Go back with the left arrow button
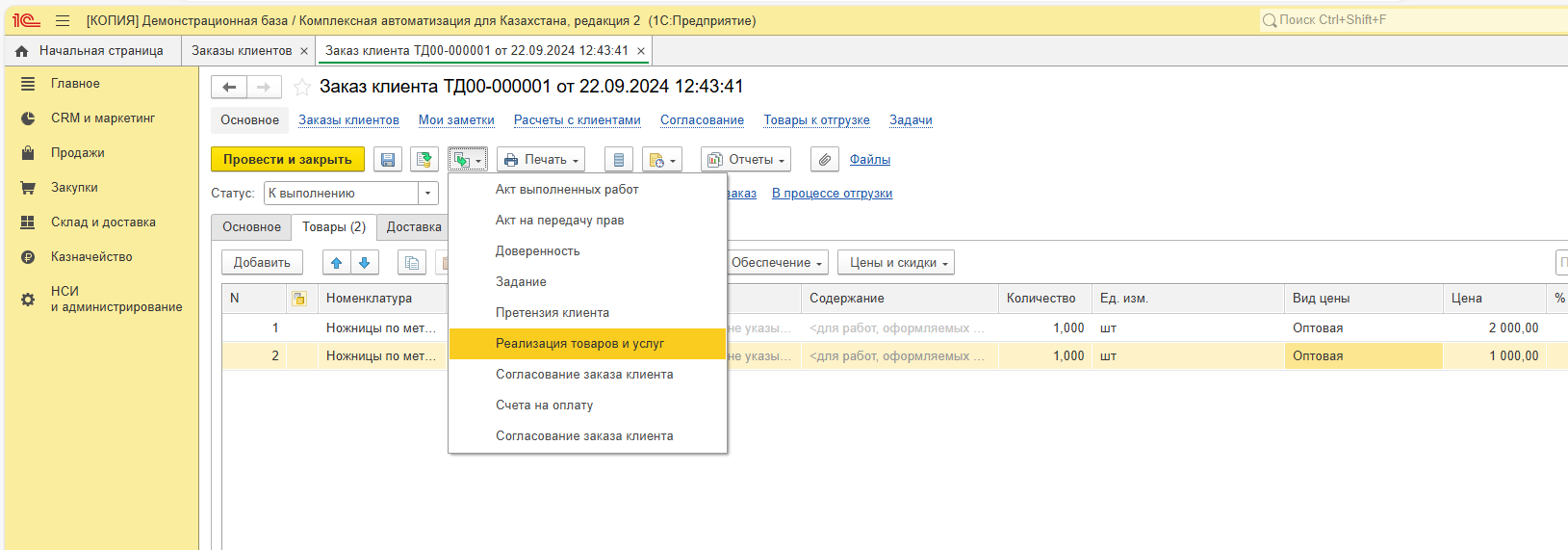 coord(229,88)
